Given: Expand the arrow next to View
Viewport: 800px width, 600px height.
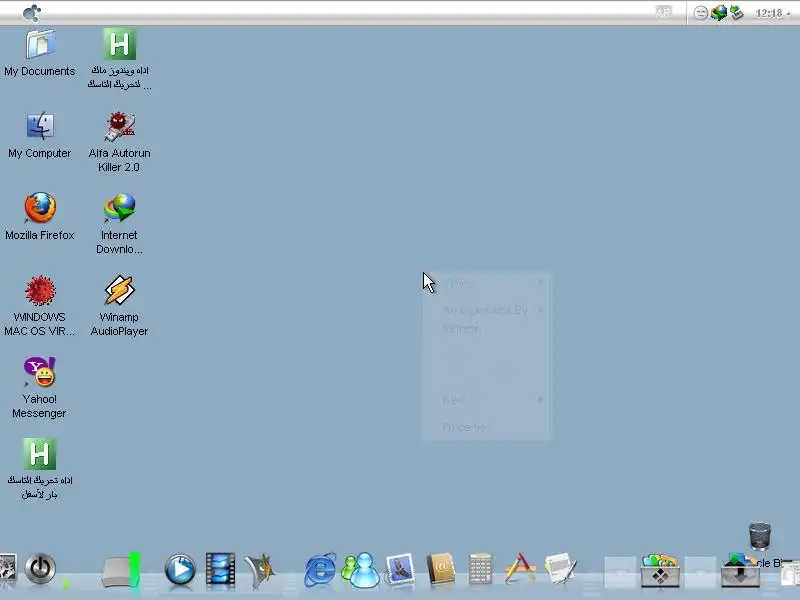Looking at the screenshot, I should (x=540, y=282).
